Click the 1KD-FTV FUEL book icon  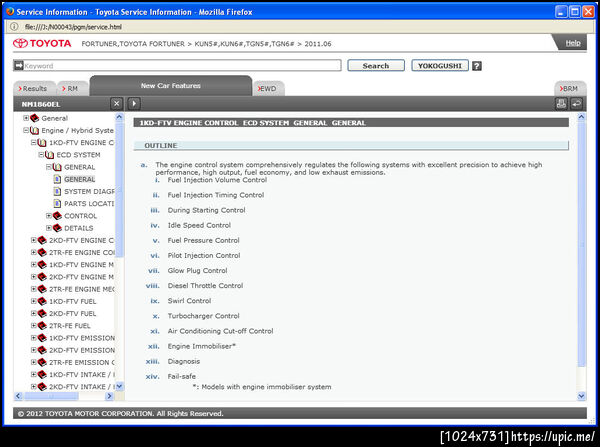click(42, 301)
